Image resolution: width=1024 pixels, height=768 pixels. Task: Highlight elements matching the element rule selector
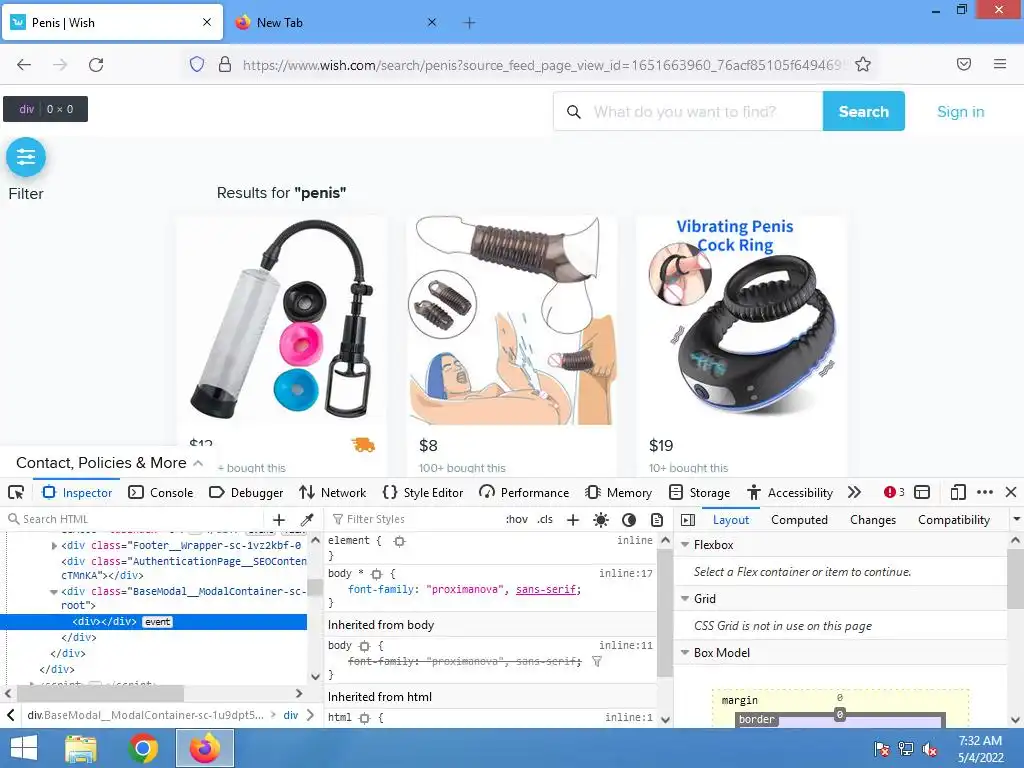tap(399, 541)
